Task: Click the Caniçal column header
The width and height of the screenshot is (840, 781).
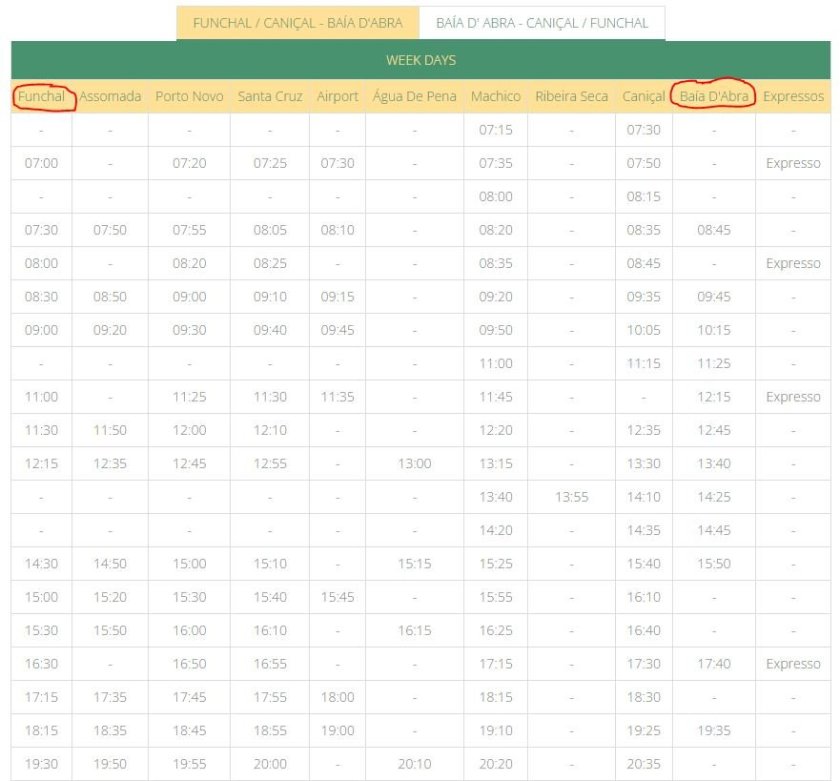Action: (x=643, y=97)
